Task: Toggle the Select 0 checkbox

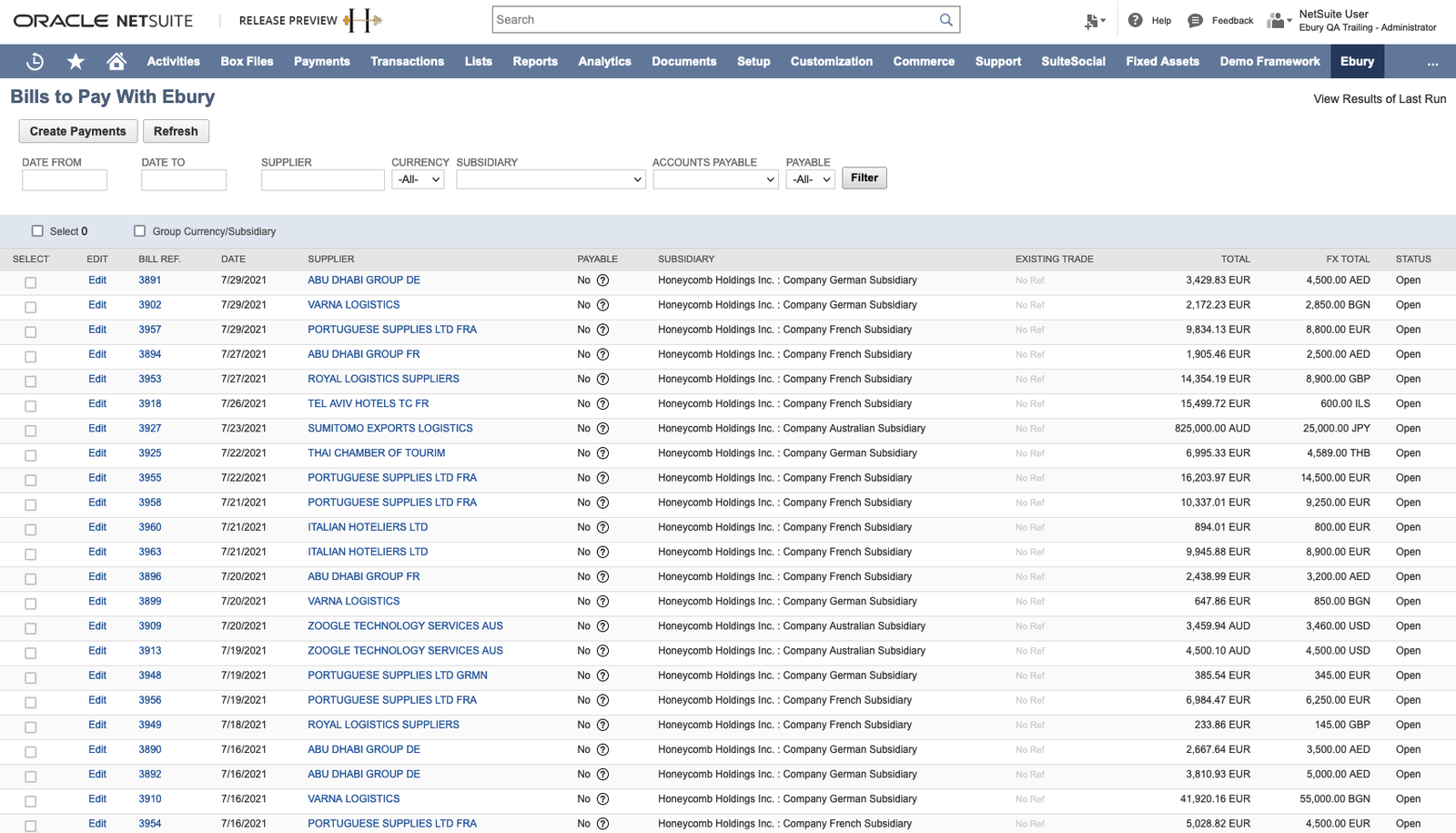Action: click(x=37, y=231)
